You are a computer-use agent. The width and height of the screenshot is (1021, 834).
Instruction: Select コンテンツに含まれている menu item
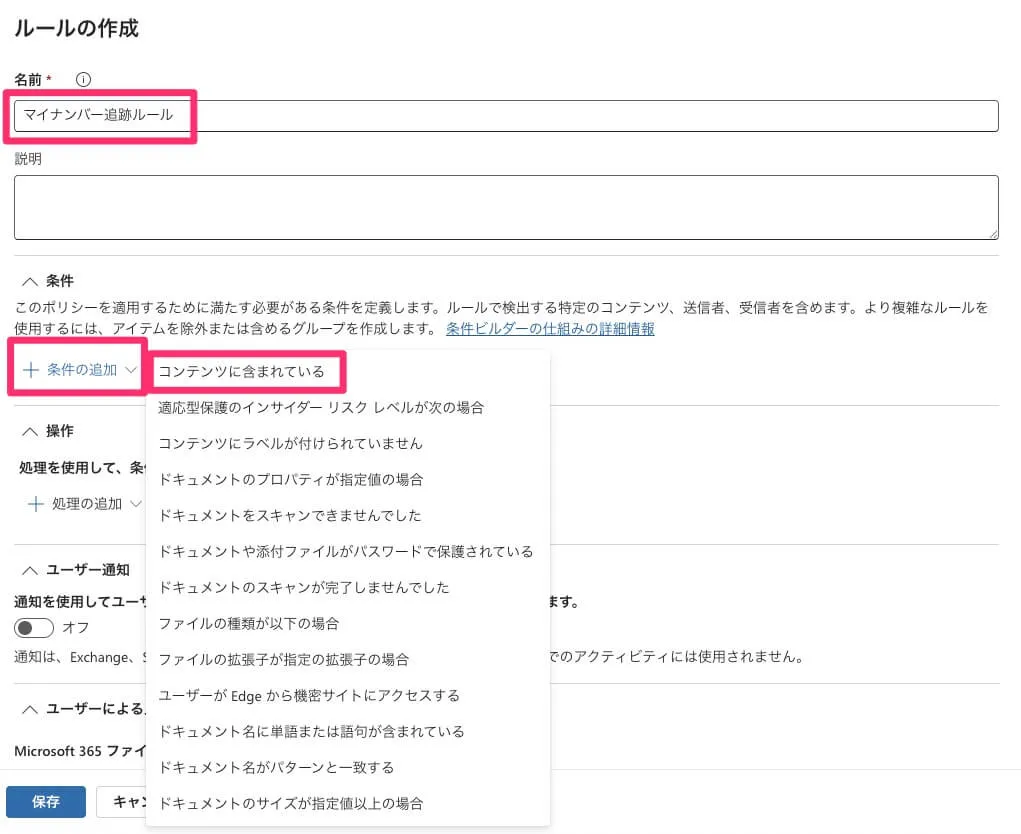click(348, 372)
